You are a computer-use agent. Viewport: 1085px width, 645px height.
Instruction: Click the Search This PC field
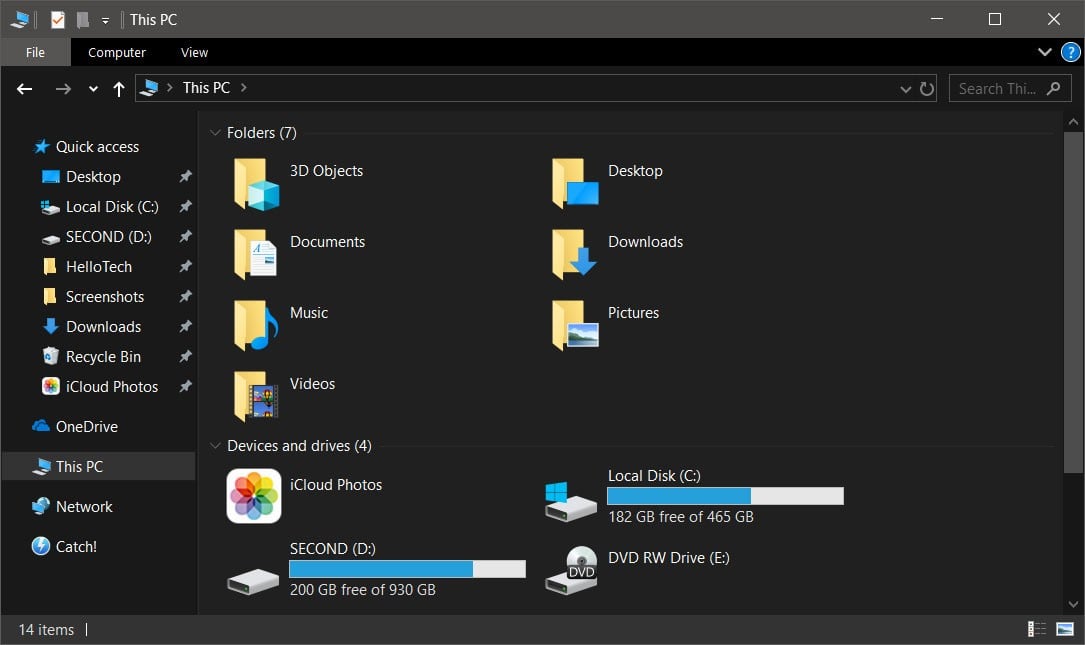(996, 89)
